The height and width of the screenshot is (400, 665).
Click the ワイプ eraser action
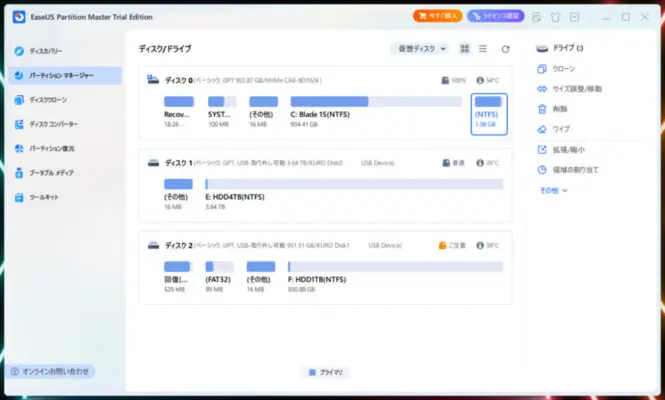point(553,129)
